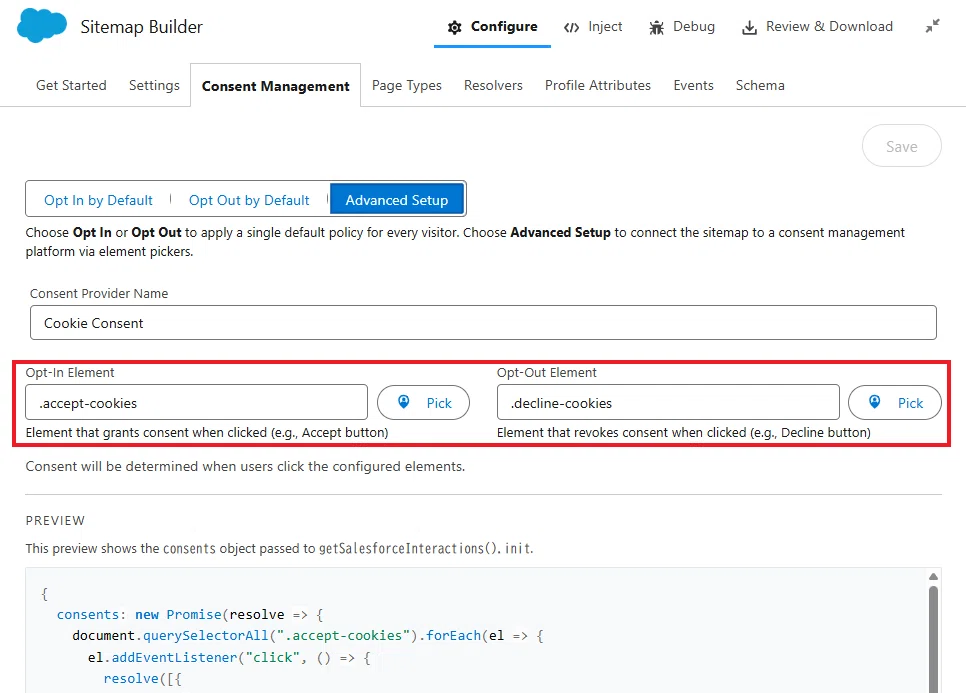Screen dimensions: 966x693
Task: Click the Save button
Action: pyautogui.click(x=901, y=146)
